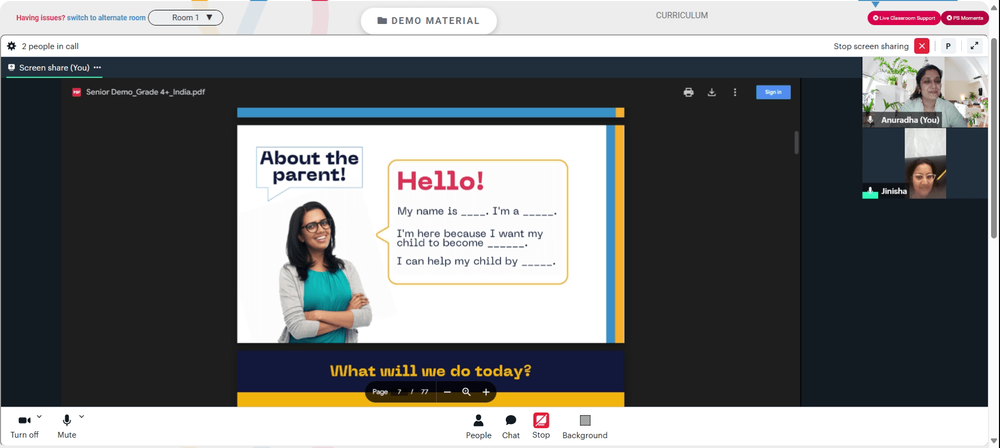Download the PDF file
1000x448 pixels.
[712, 92]
